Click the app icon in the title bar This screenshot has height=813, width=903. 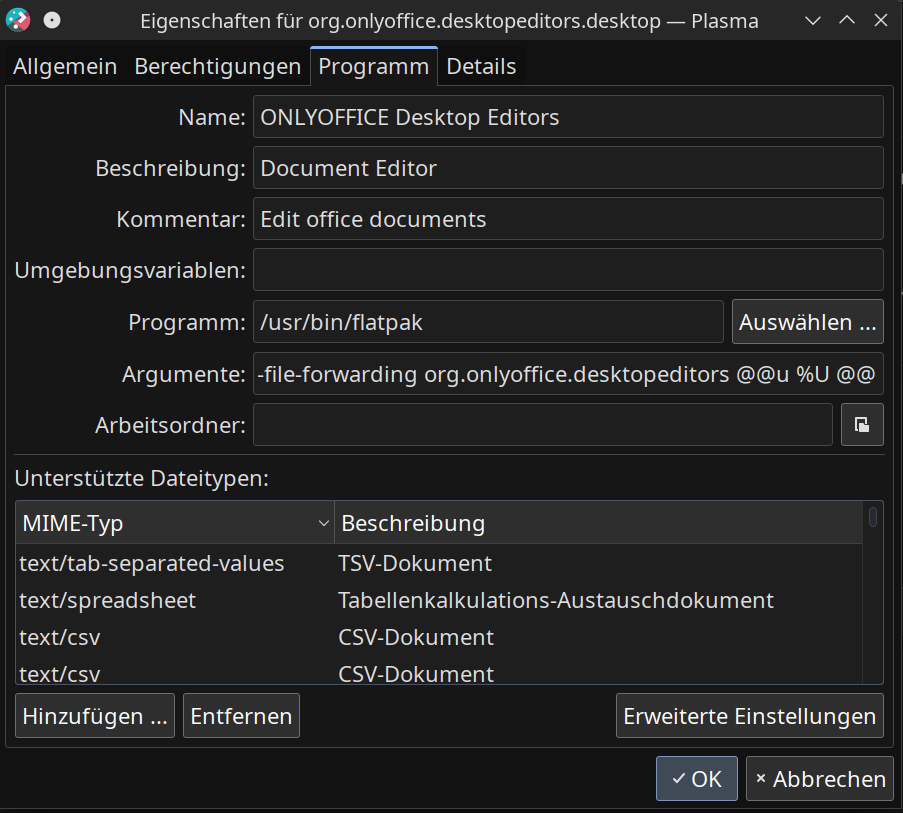[18, 20]
